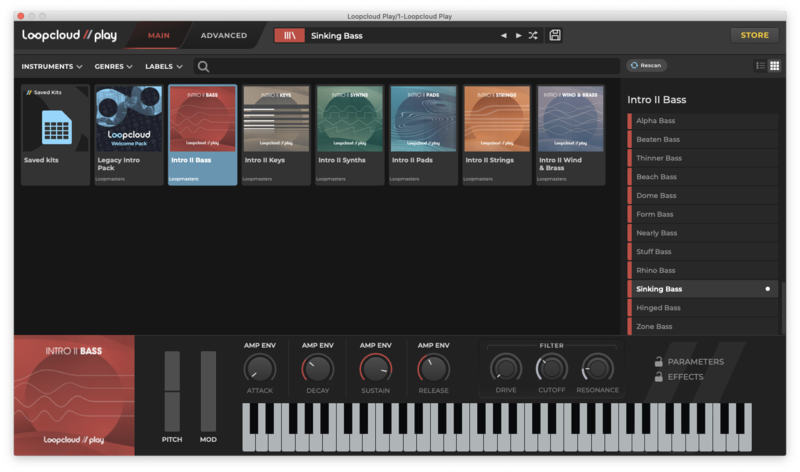Choose the Rhino Bass preset
Viewport: 800px width, 472px height.
pos(656,270)
